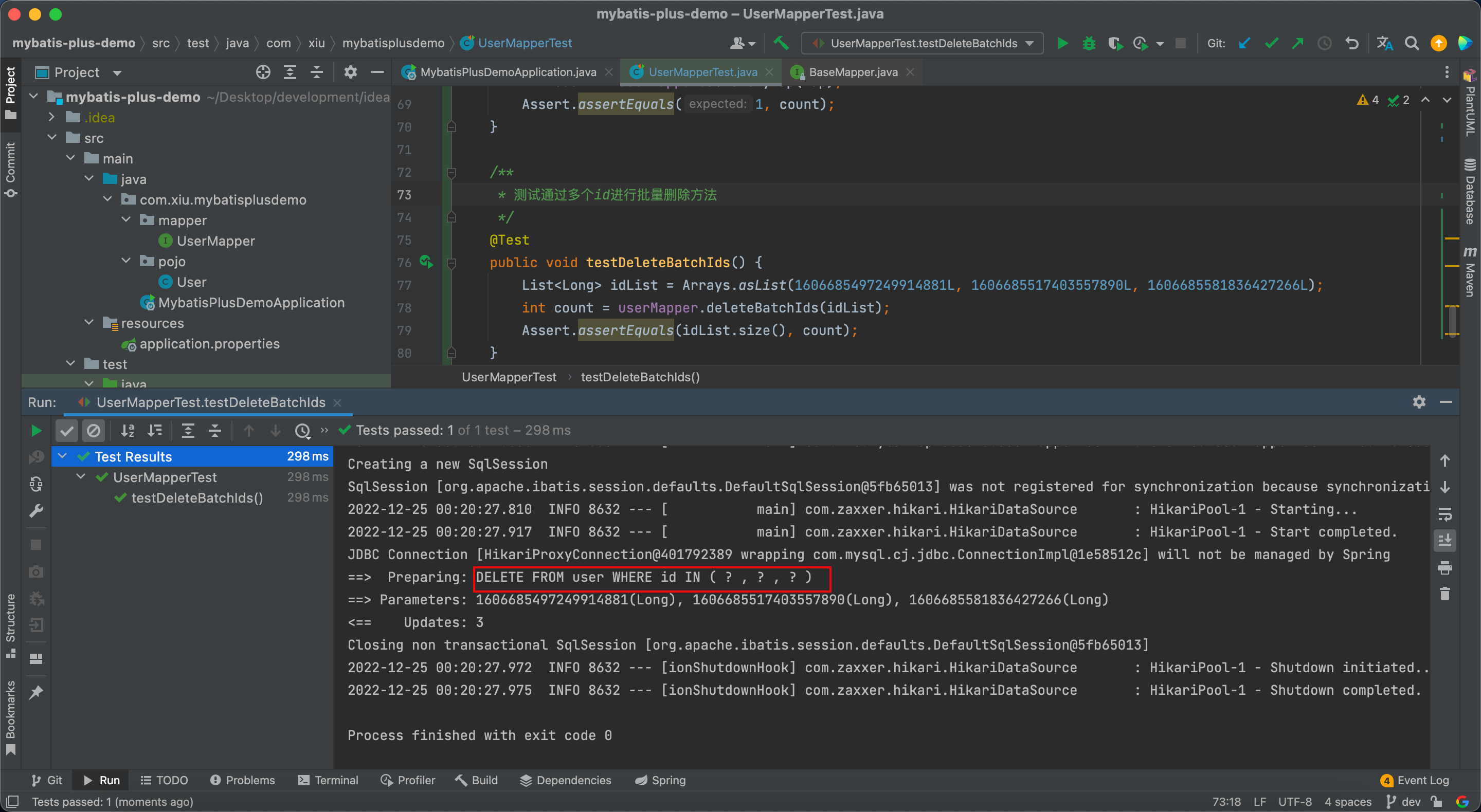Open the Event Log
Image resolution: width=1481 pixels, height=812 pixels.
click(x=1416, y=780)
